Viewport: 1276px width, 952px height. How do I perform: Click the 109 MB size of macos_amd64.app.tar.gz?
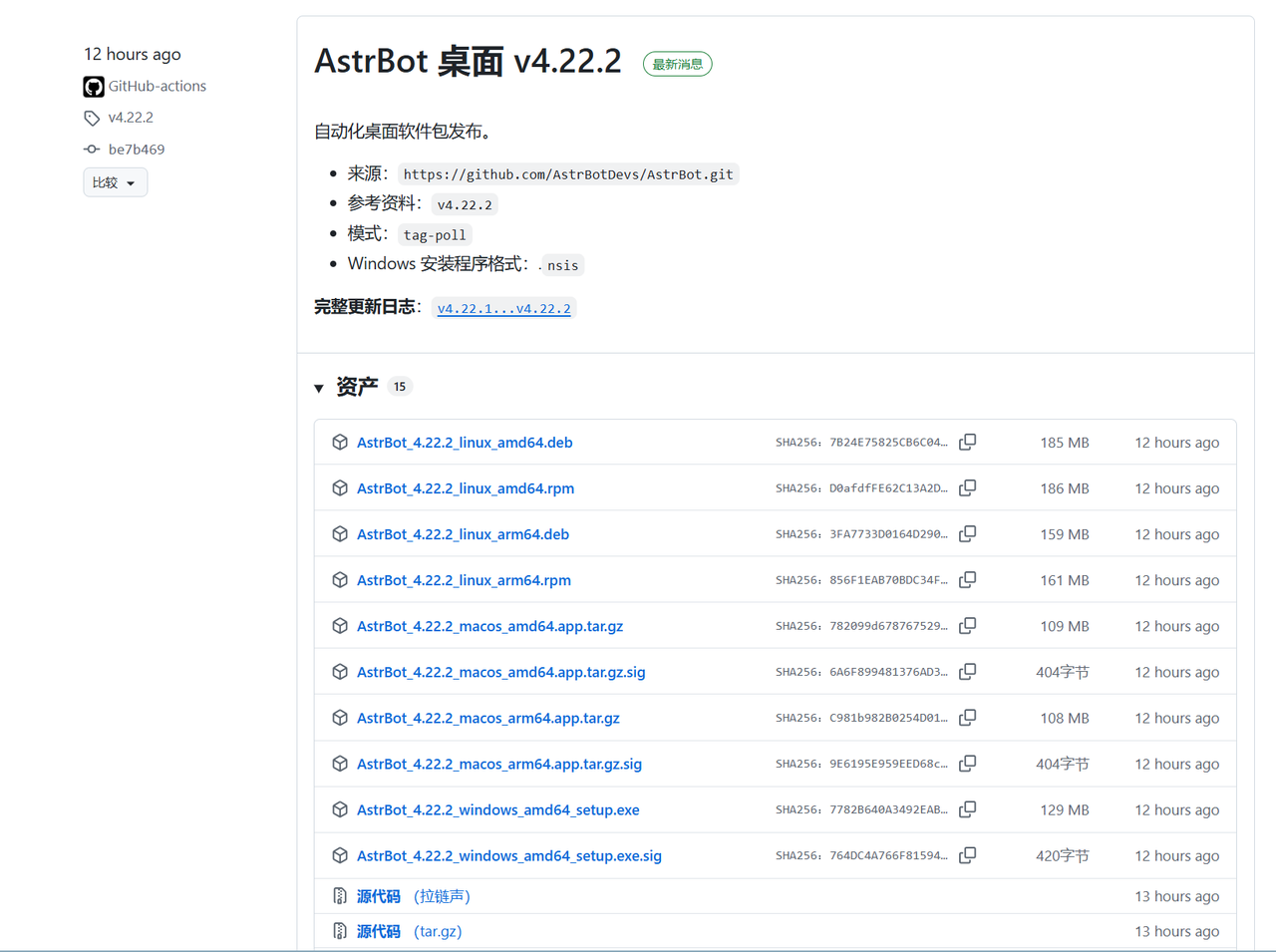[1065, 626]
